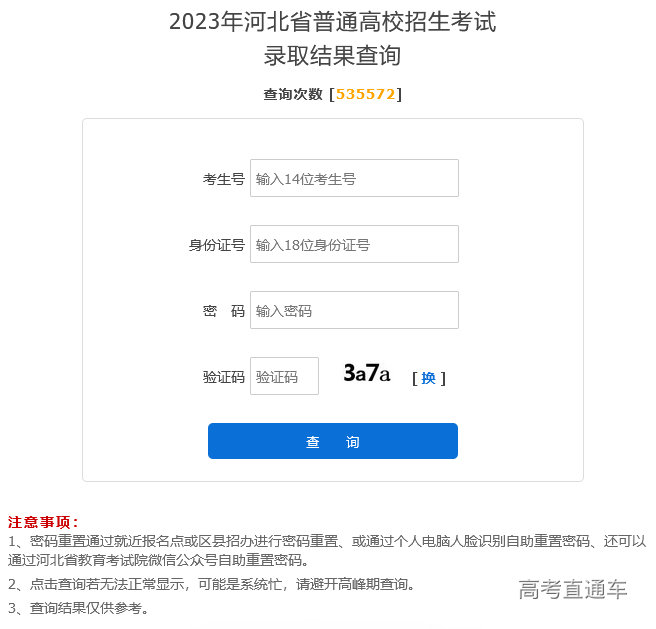Click notice item 2 about 避开高峰期查询
656x629 pixels.
(212, 584)
